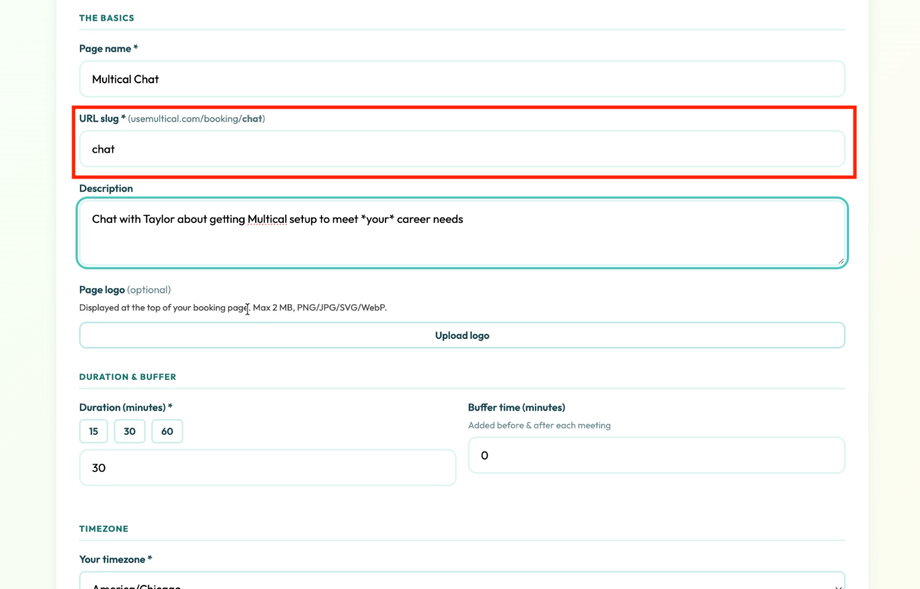
Task: Select the 15-minute duration option
Action: pyautogui.click(x=93, y=431)
